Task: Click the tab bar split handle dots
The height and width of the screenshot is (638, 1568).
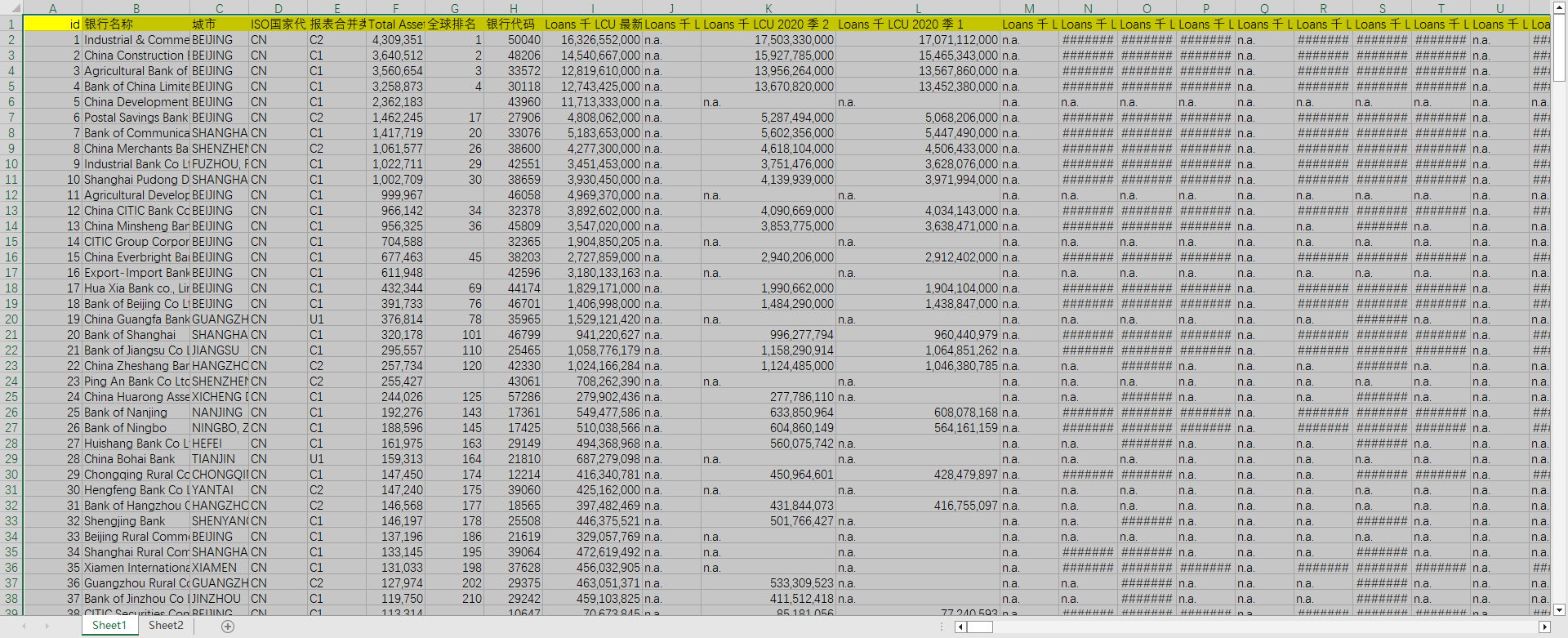Action: click(942, 627)
